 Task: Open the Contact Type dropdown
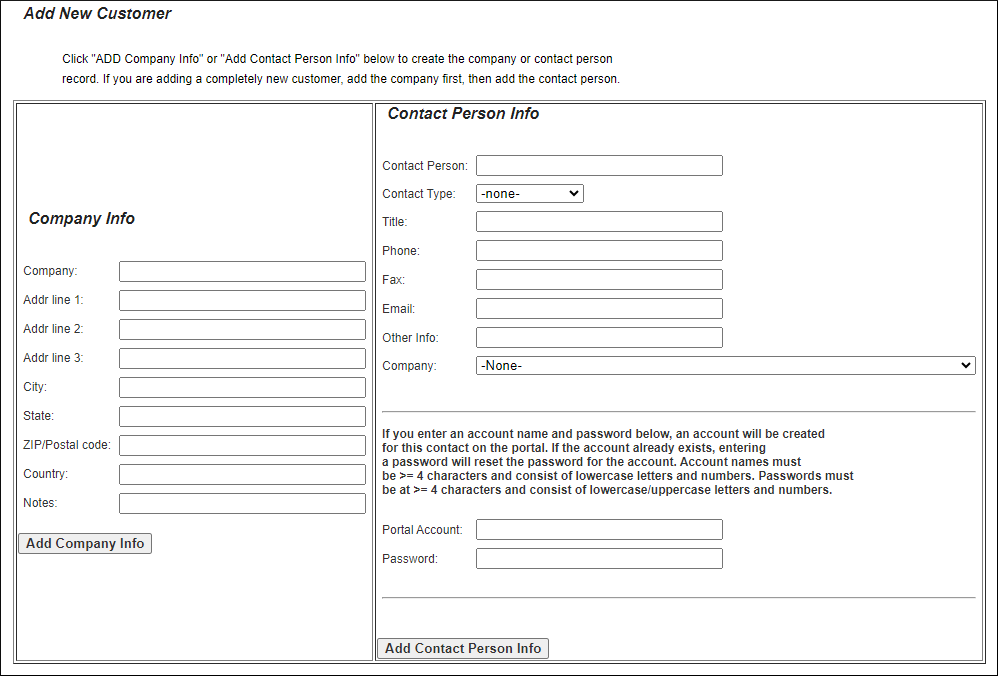tap(529, 193)
